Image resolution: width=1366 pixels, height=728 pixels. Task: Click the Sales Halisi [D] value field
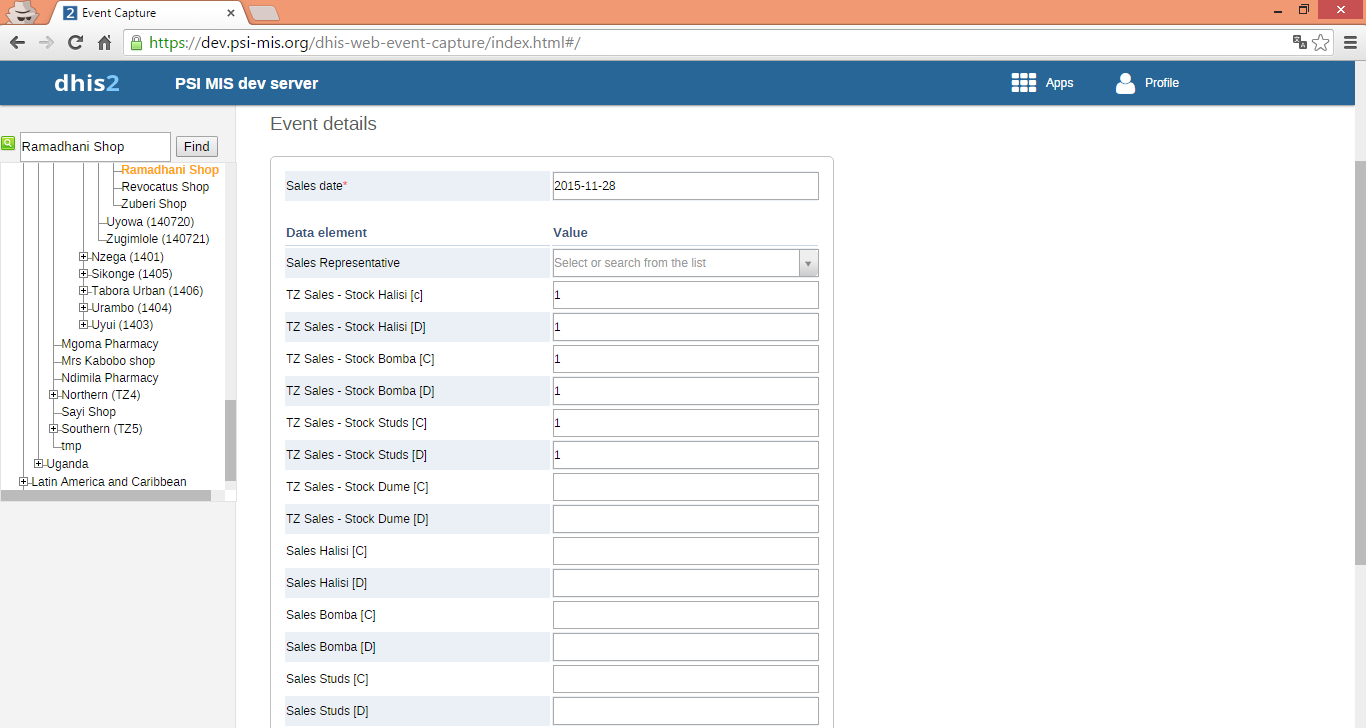click(686, 583)
